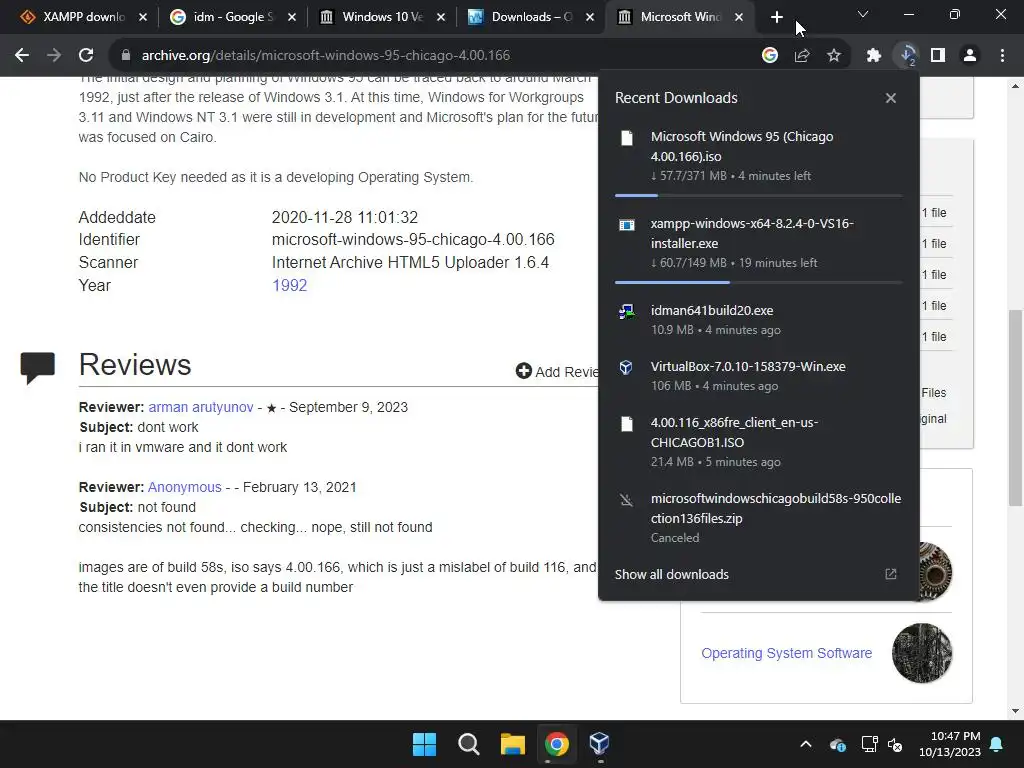Open the notifications bell icon

(x=997, y=744)
